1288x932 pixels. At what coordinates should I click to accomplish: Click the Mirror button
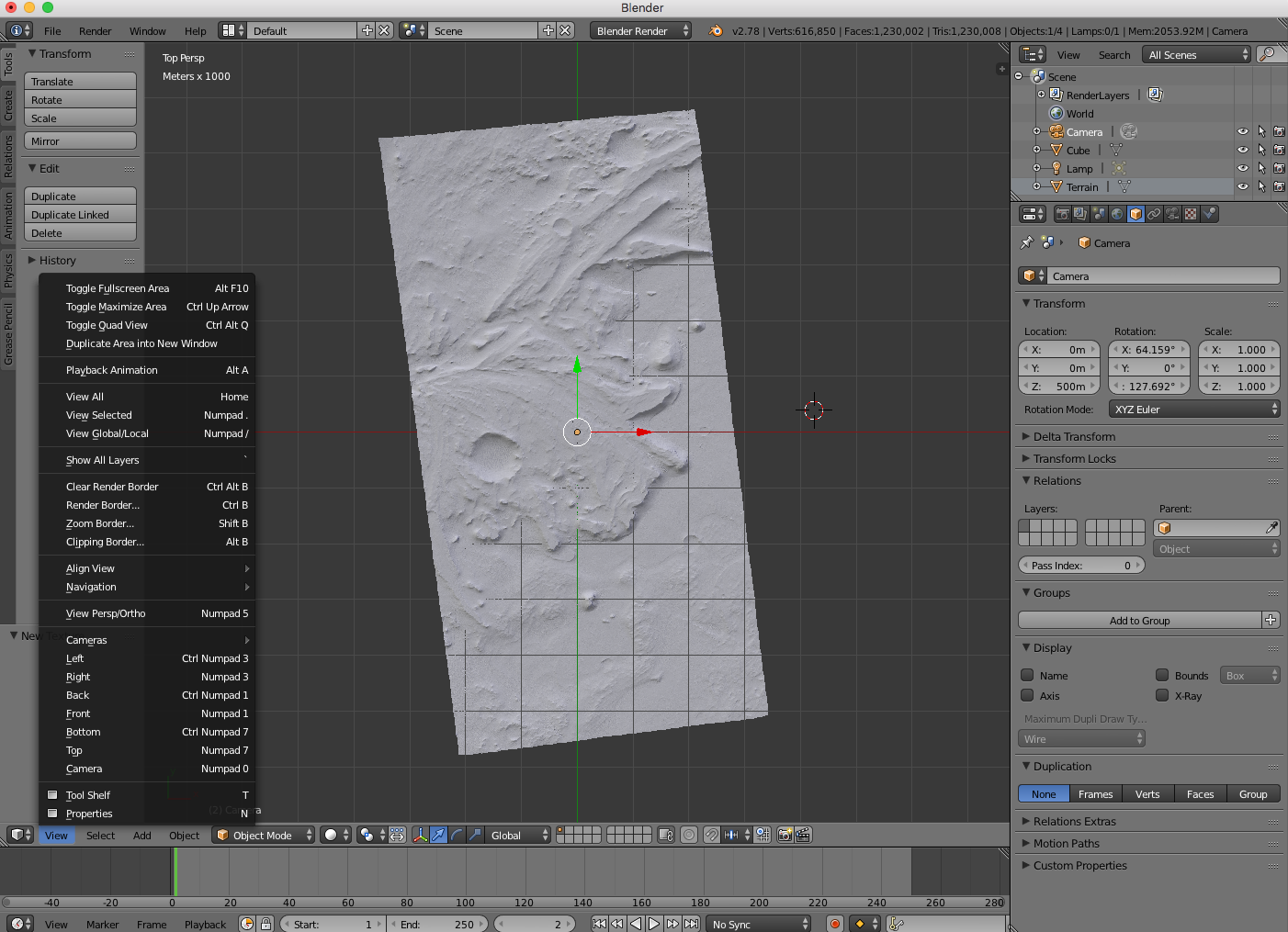point(80,140)
